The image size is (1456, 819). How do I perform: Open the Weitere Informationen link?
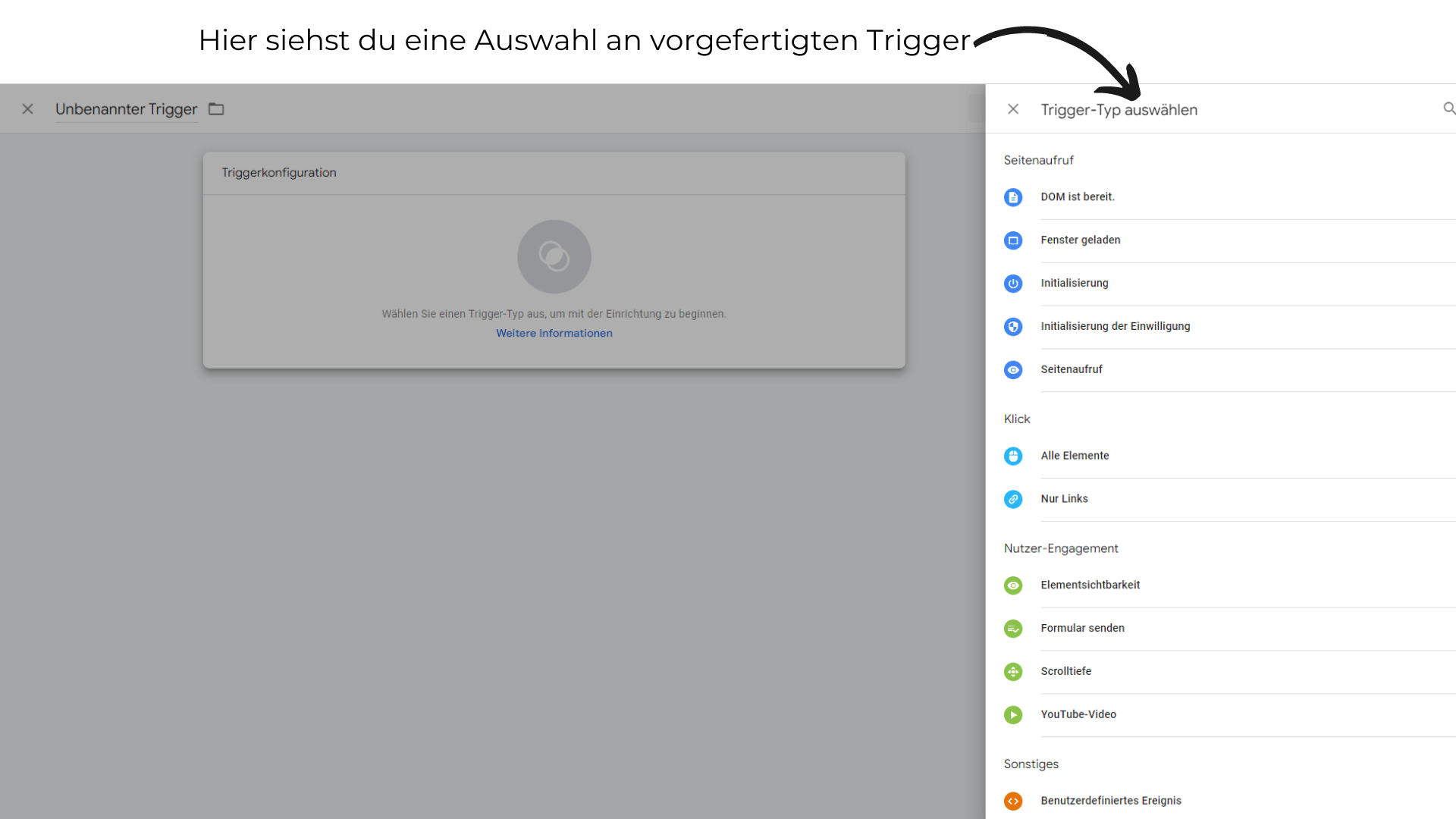point(554,334)
